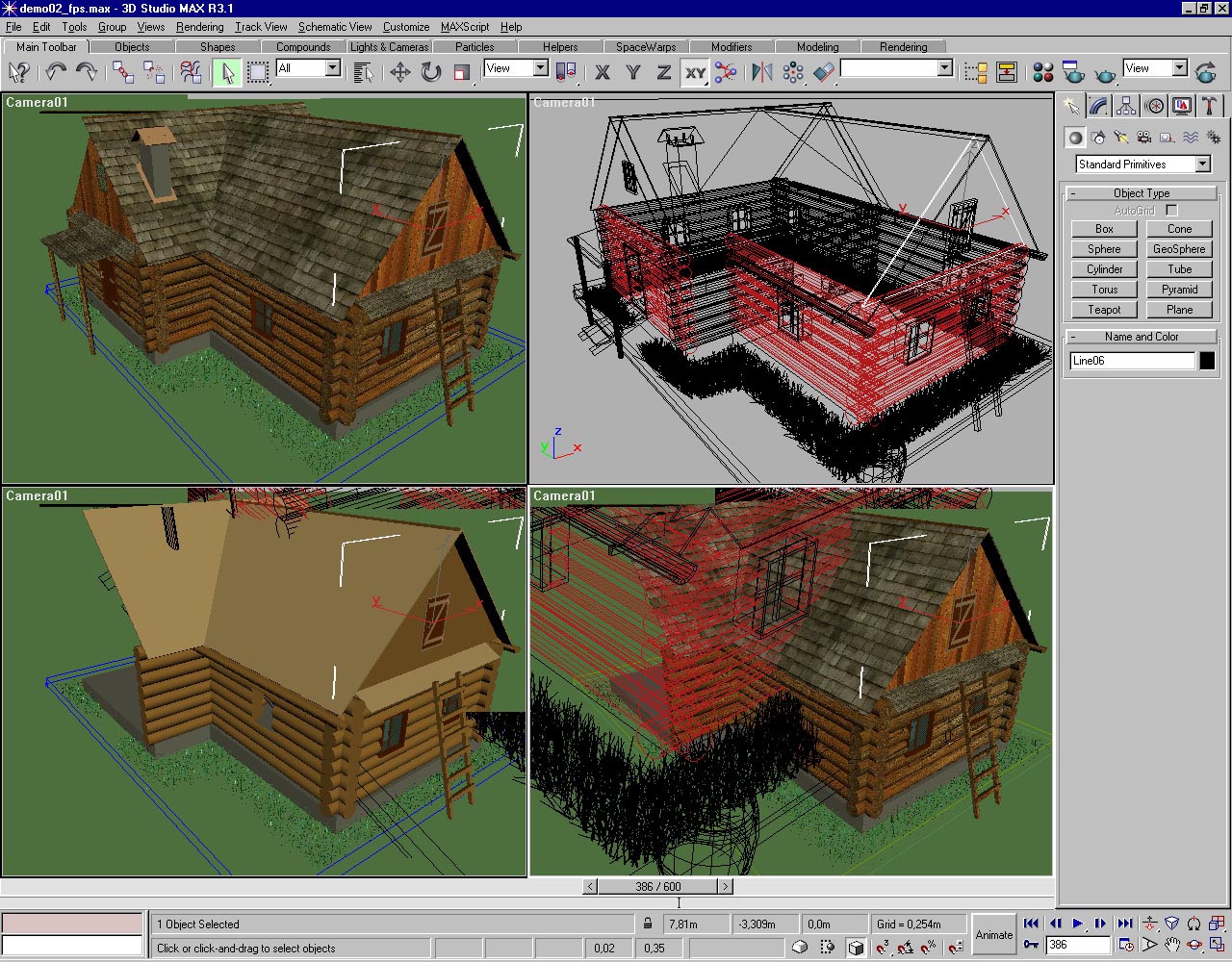Viewport: 1232px width, 962px height.
Task: Select the Cameras category icon
Action: (x=1143, y=138)
